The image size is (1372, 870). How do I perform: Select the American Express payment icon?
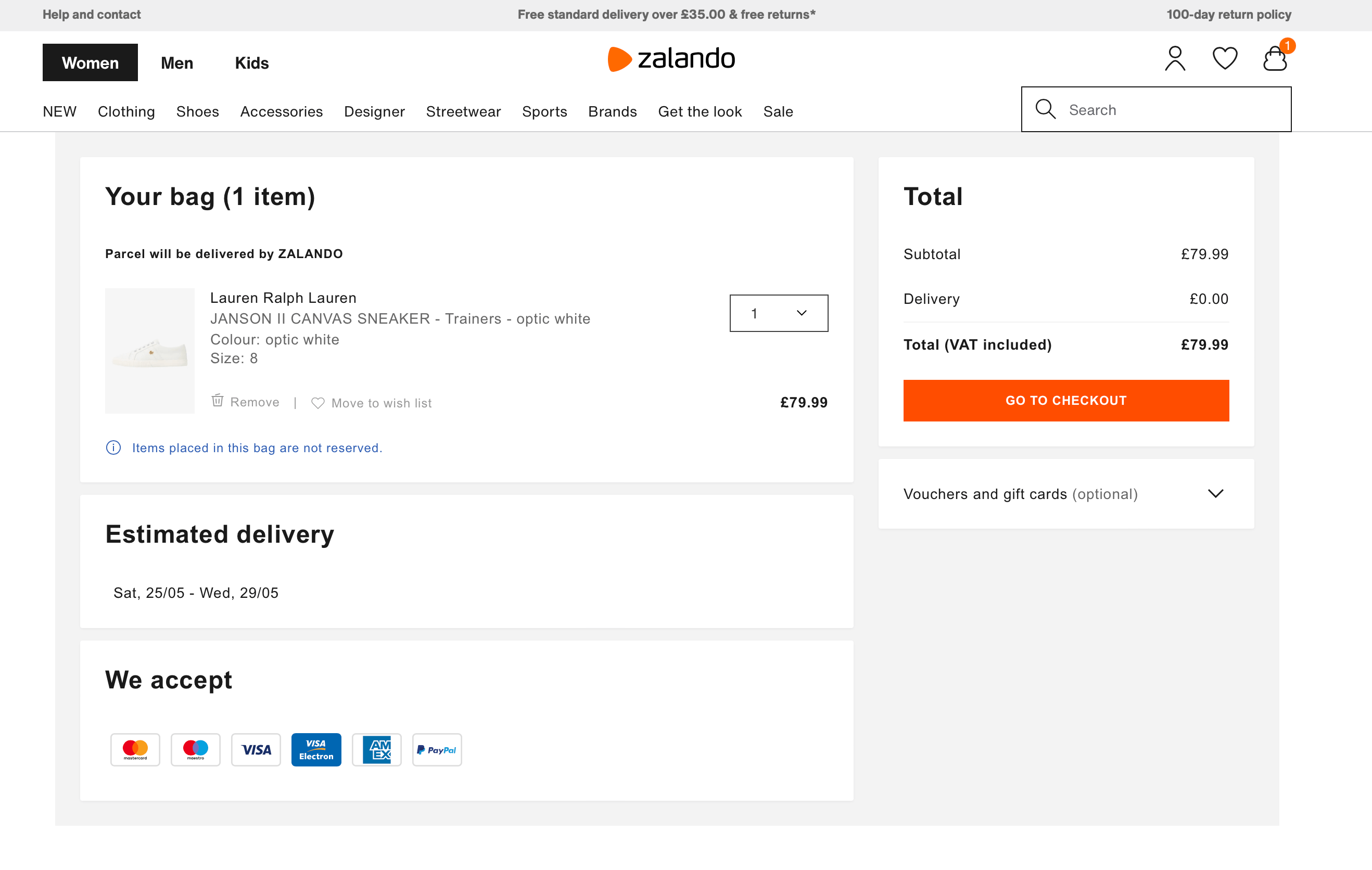377,750
